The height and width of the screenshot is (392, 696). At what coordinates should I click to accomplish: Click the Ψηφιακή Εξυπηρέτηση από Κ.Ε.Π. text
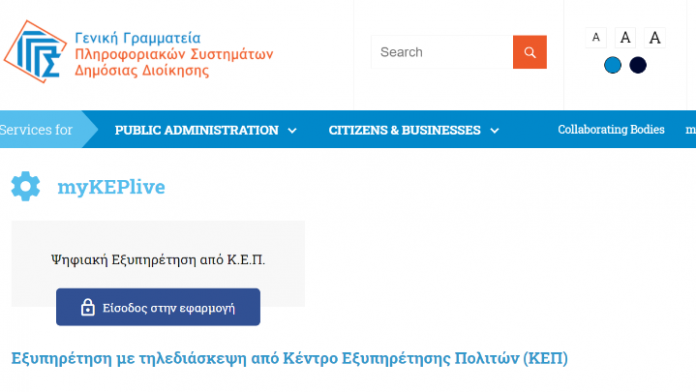158,259
